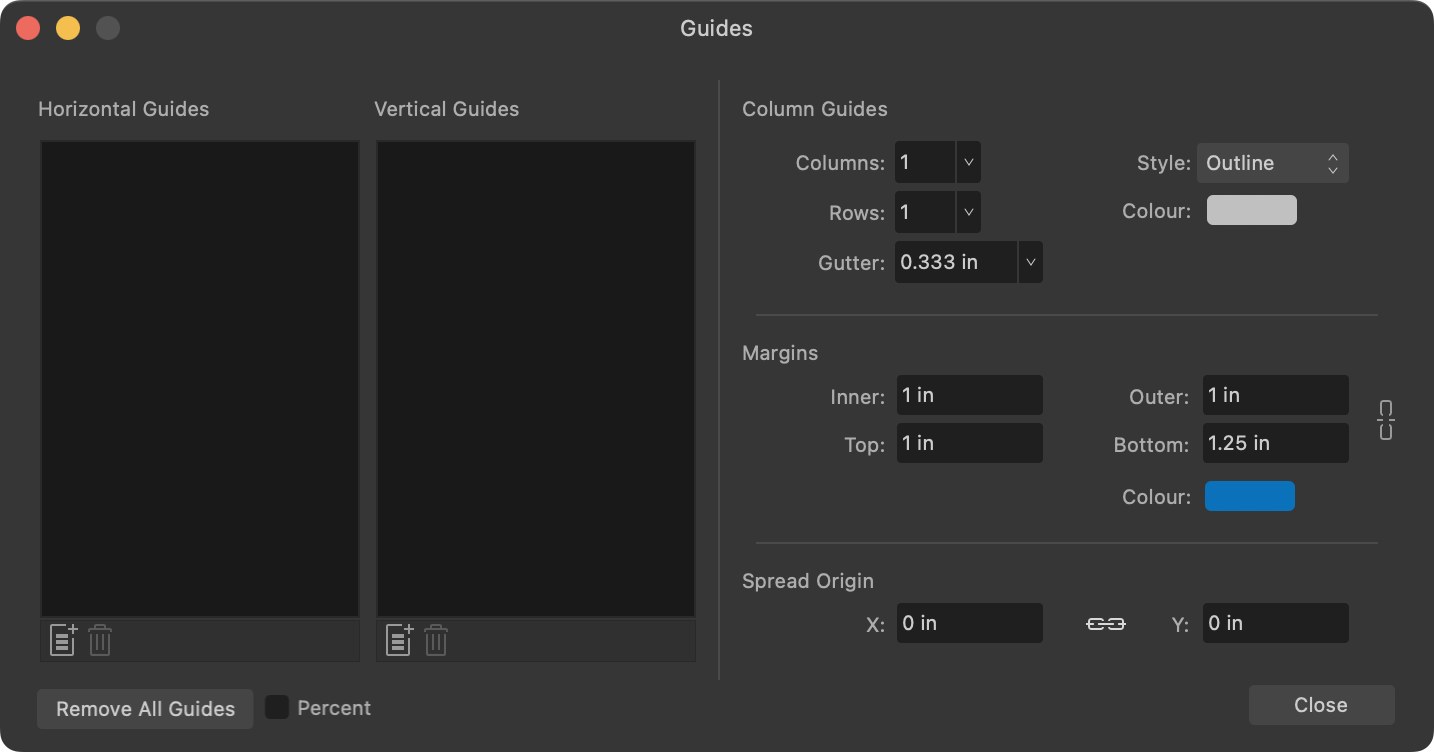Open the Columns dropdown
The width and height of the screenshot is (1434, 752).
click(x=966, y=161)
